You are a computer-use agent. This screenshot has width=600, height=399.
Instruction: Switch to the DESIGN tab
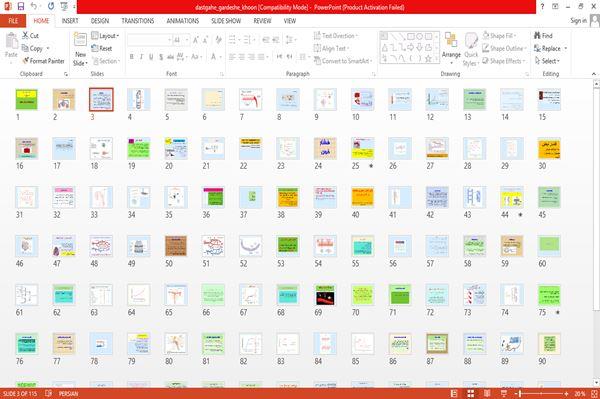100,21
